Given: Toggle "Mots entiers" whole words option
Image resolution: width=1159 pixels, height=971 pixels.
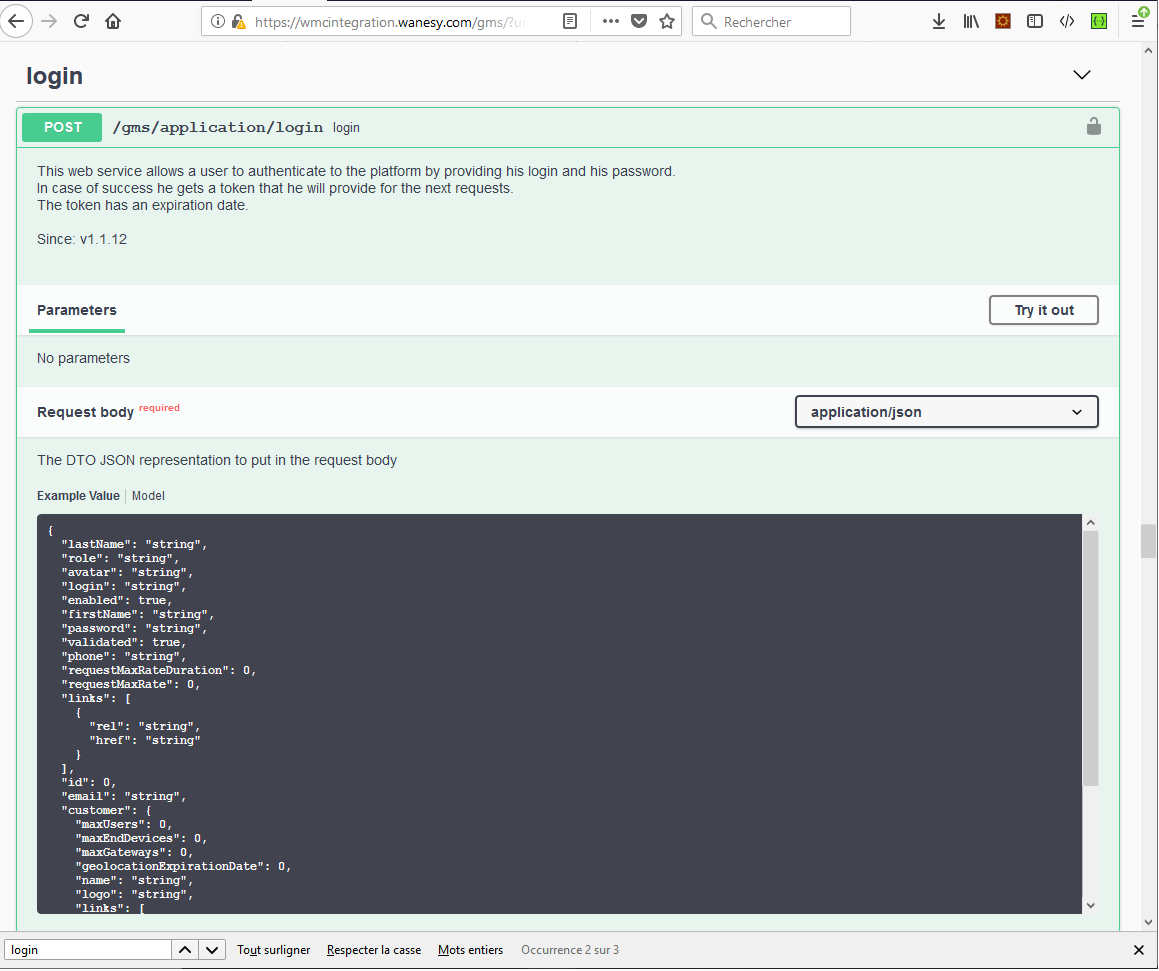Looking at the screenshot, I should pyautogui.click(x=470, y=950).
